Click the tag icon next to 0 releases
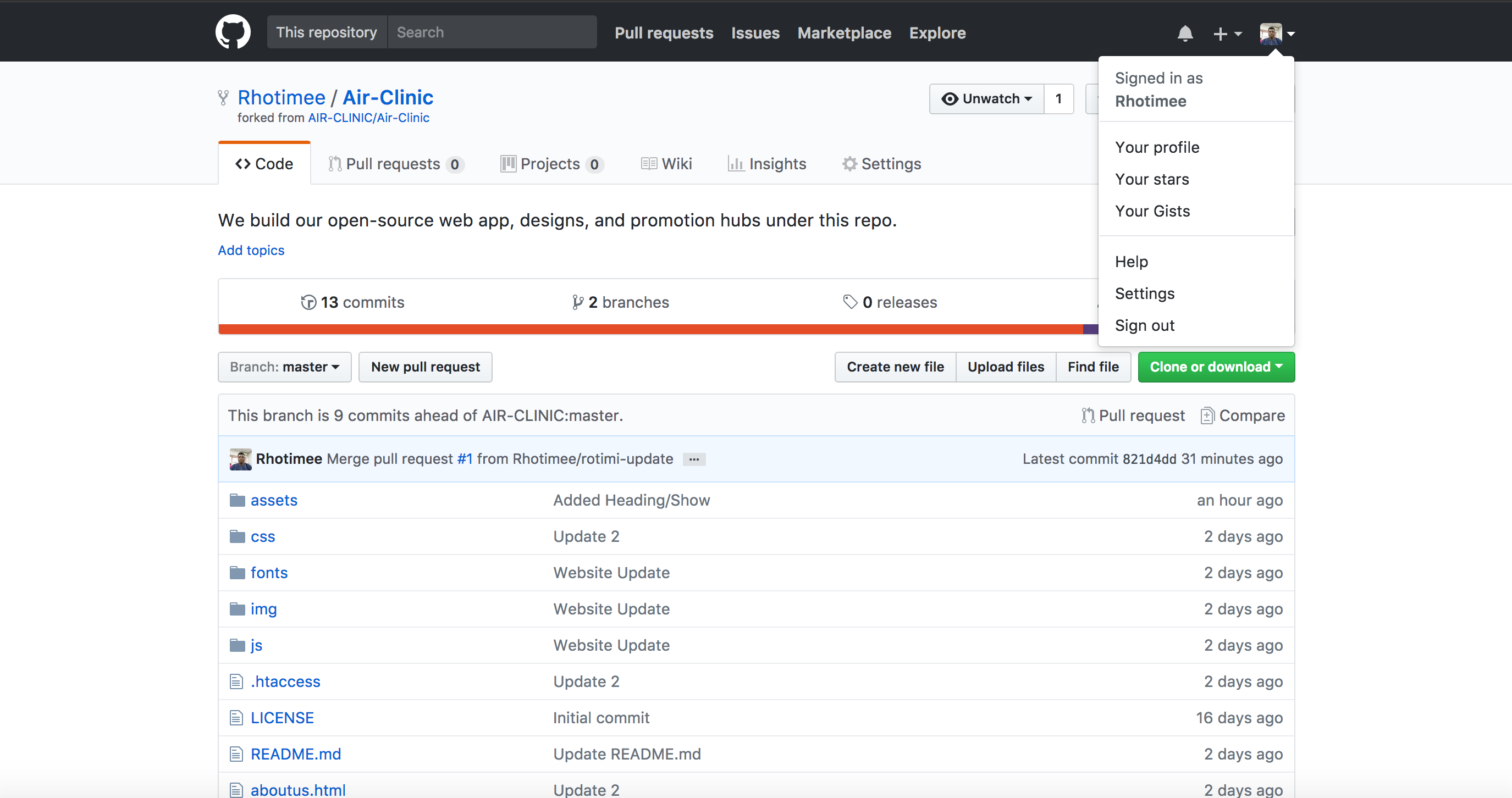Screen dimensions: 1512x798 [850, 302]
